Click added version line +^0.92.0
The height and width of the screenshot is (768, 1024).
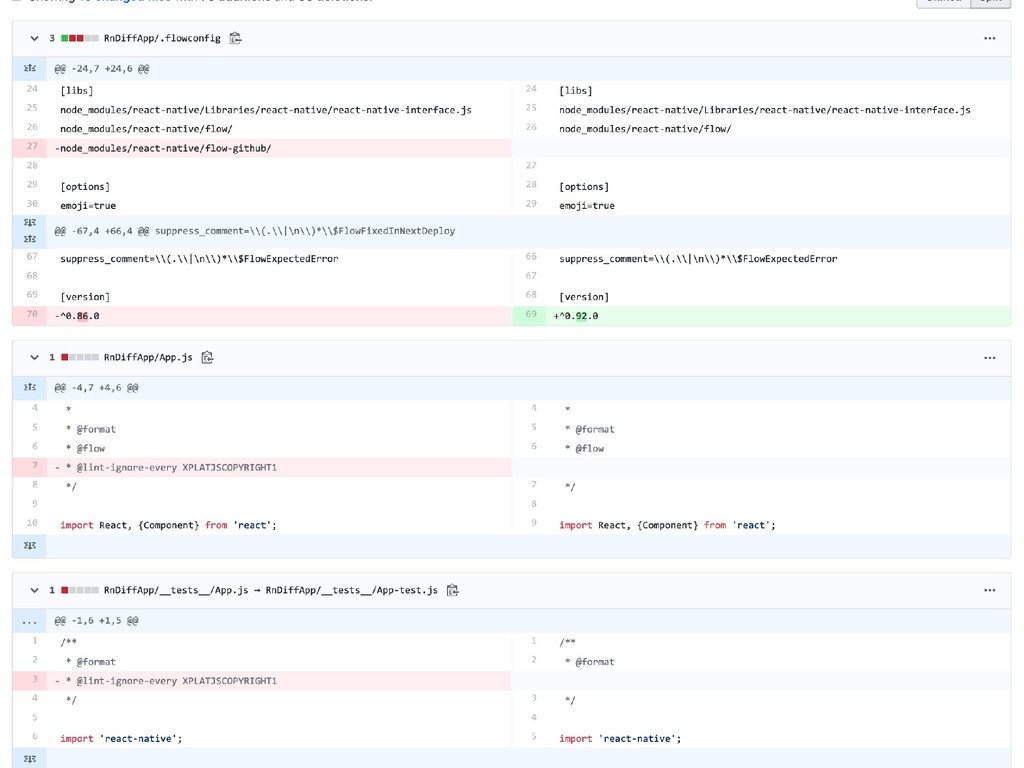pos(778,315)
